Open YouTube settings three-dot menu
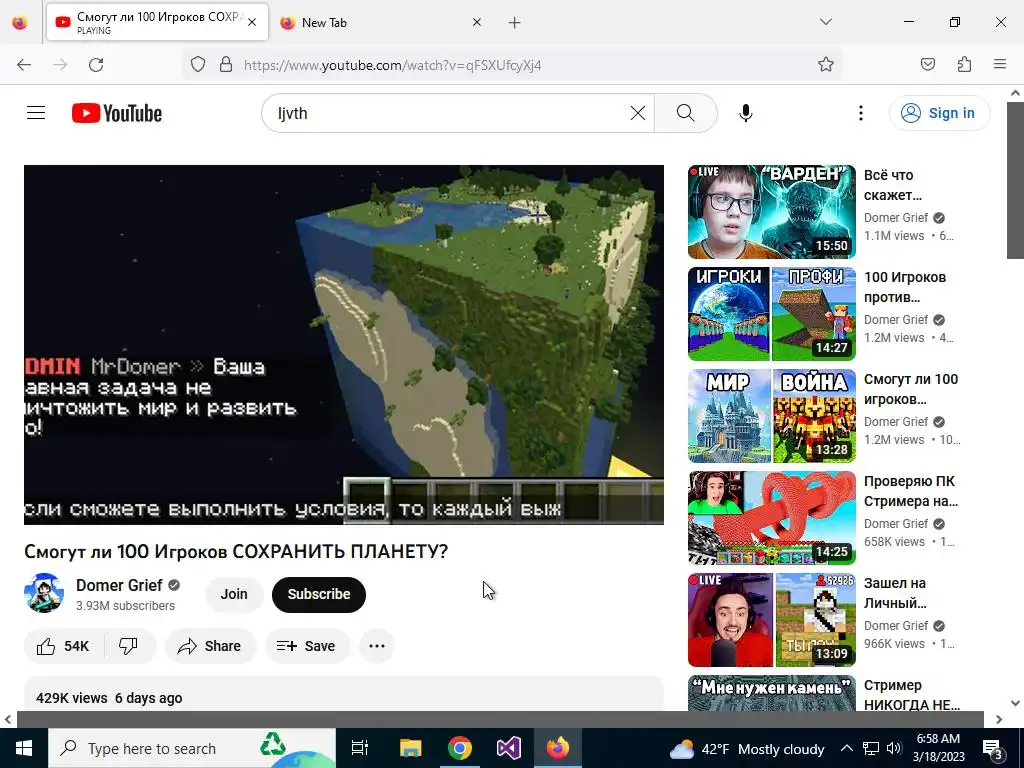The height and width of the screenshot is (768, 1024). (x=861, y=113)
